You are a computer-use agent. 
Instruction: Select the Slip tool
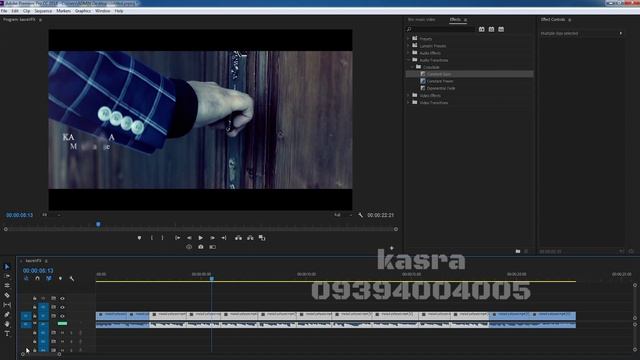point(7,304)
